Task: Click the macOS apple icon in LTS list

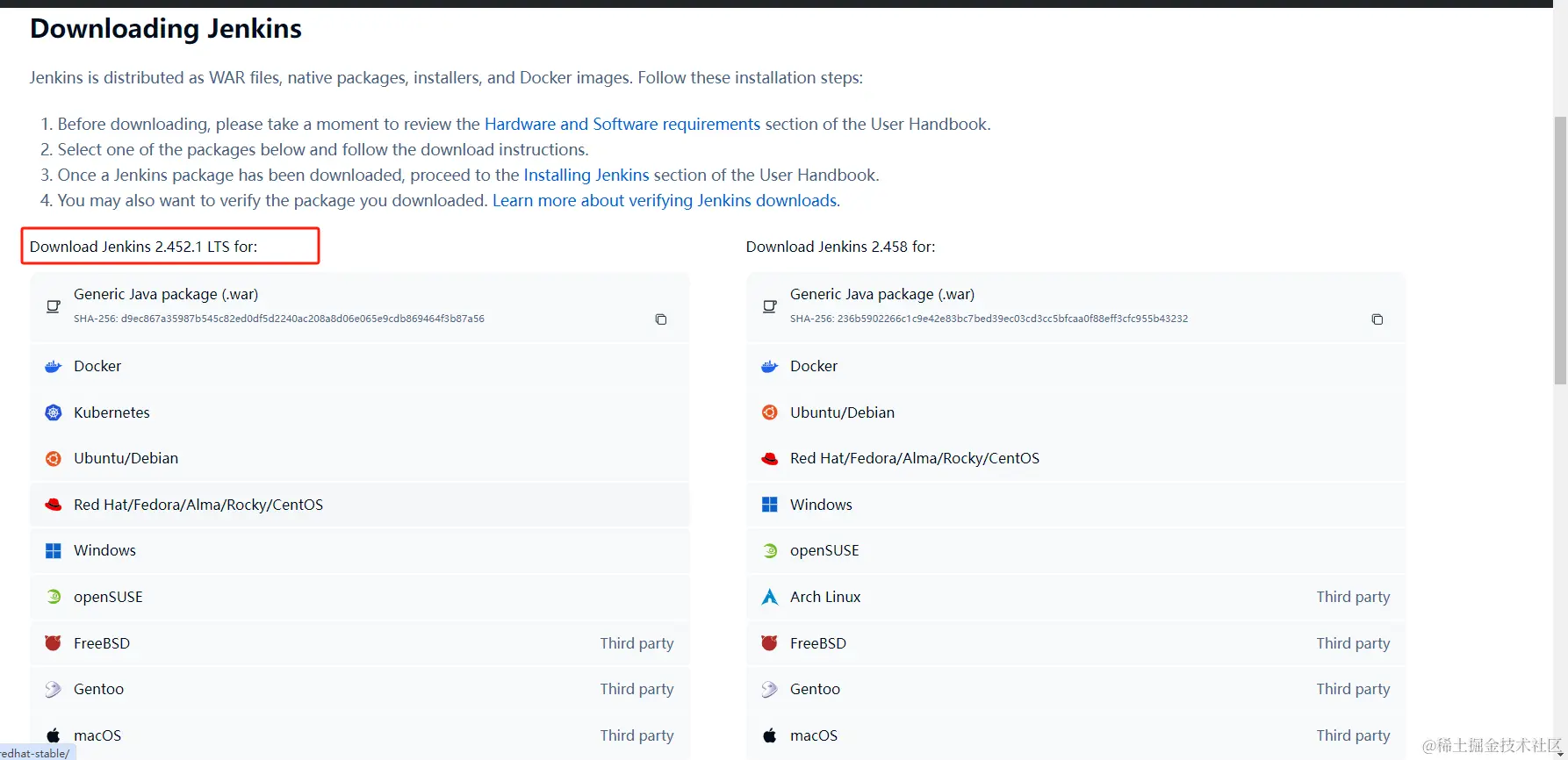Action: click(54, 735)
